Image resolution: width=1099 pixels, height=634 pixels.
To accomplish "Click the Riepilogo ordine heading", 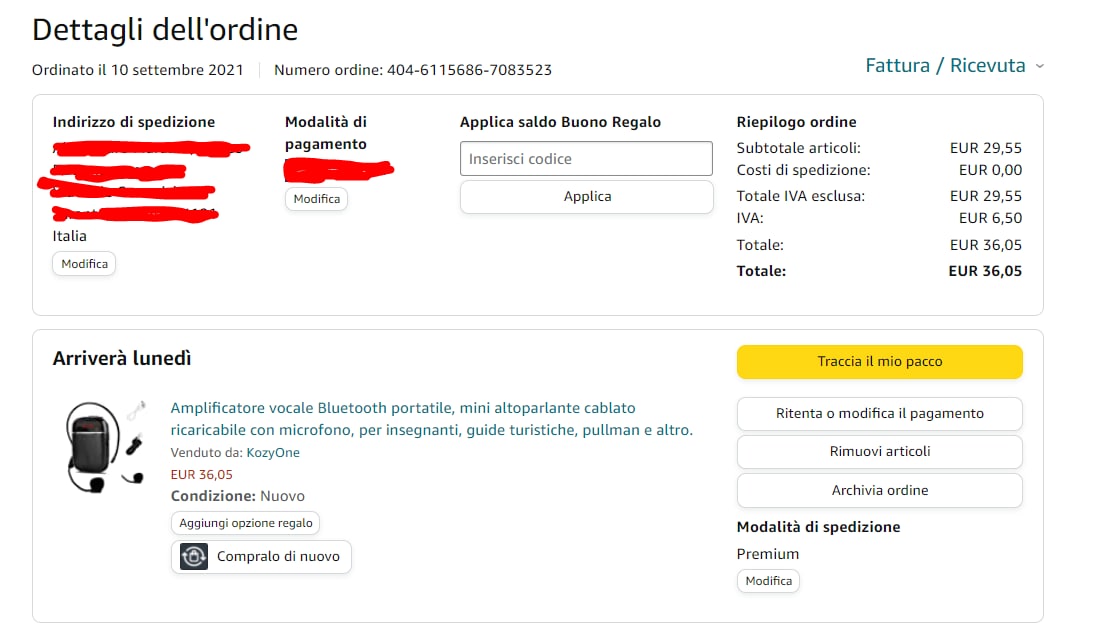I will coord(796,122).
